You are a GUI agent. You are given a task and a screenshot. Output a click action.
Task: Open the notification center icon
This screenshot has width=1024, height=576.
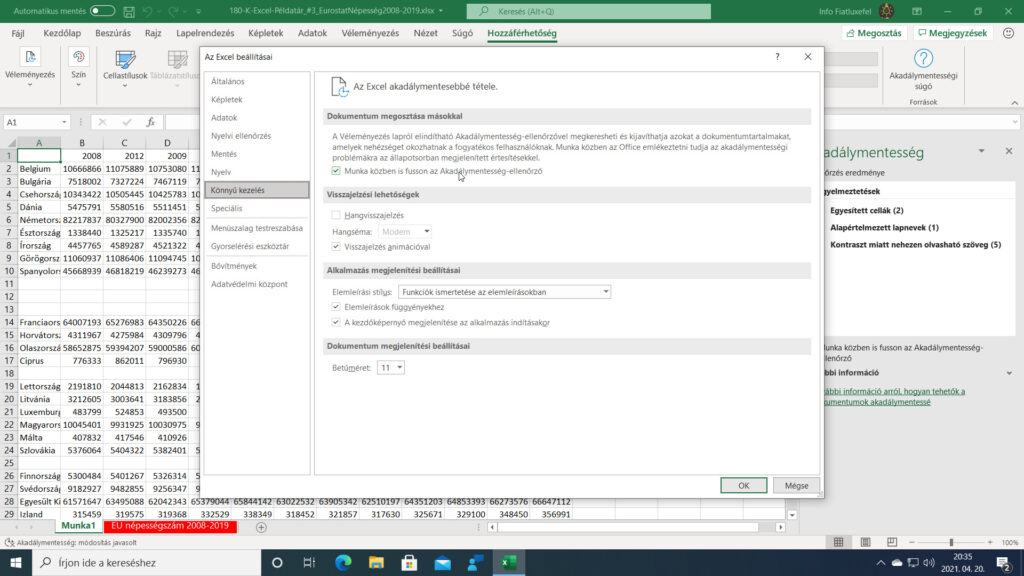pyautogui.click(x=1004, y=562)
